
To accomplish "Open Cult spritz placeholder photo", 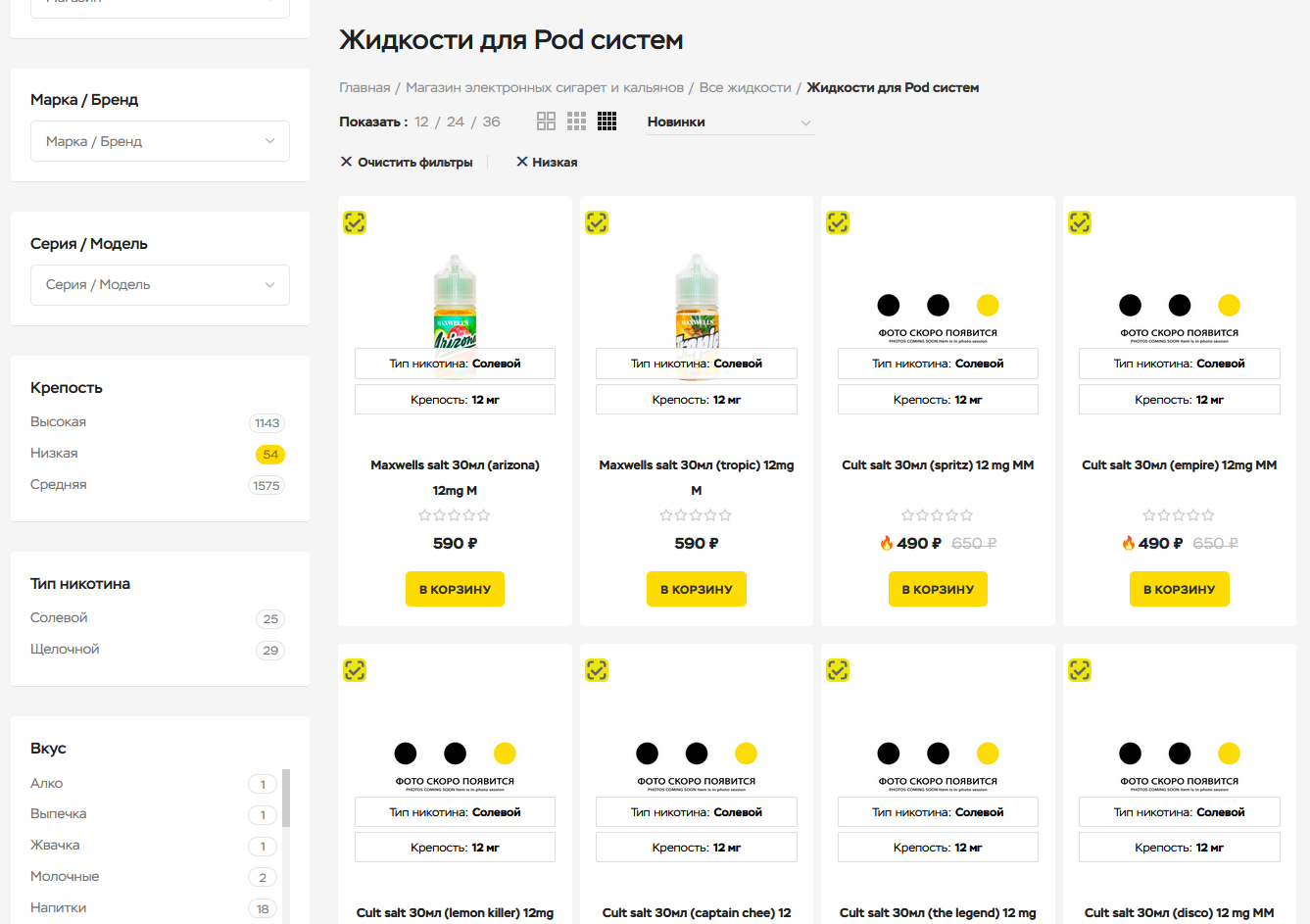I will [x=938, y=317].
